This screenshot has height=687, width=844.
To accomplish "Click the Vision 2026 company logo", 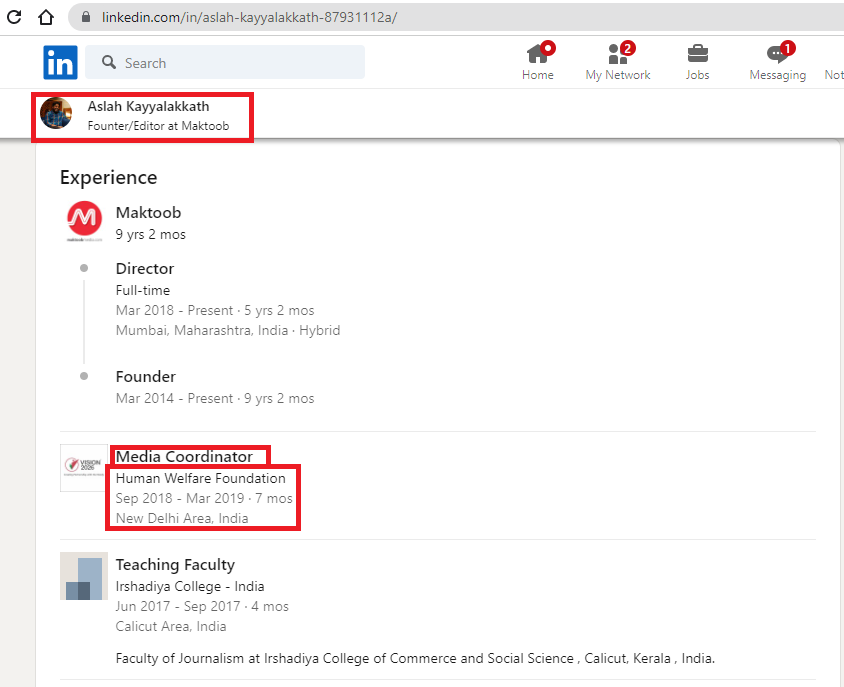I will point(84,467).
